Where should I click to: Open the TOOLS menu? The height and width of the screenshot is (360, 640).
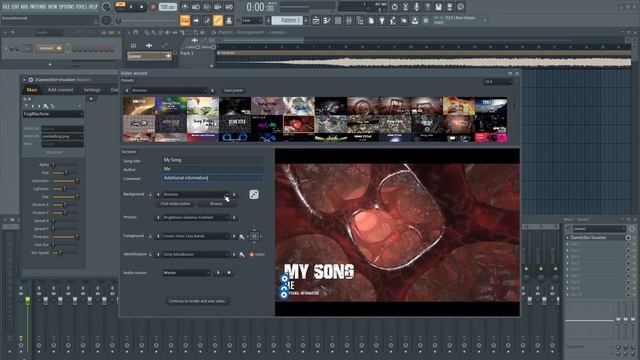click(x=82, y=7)
